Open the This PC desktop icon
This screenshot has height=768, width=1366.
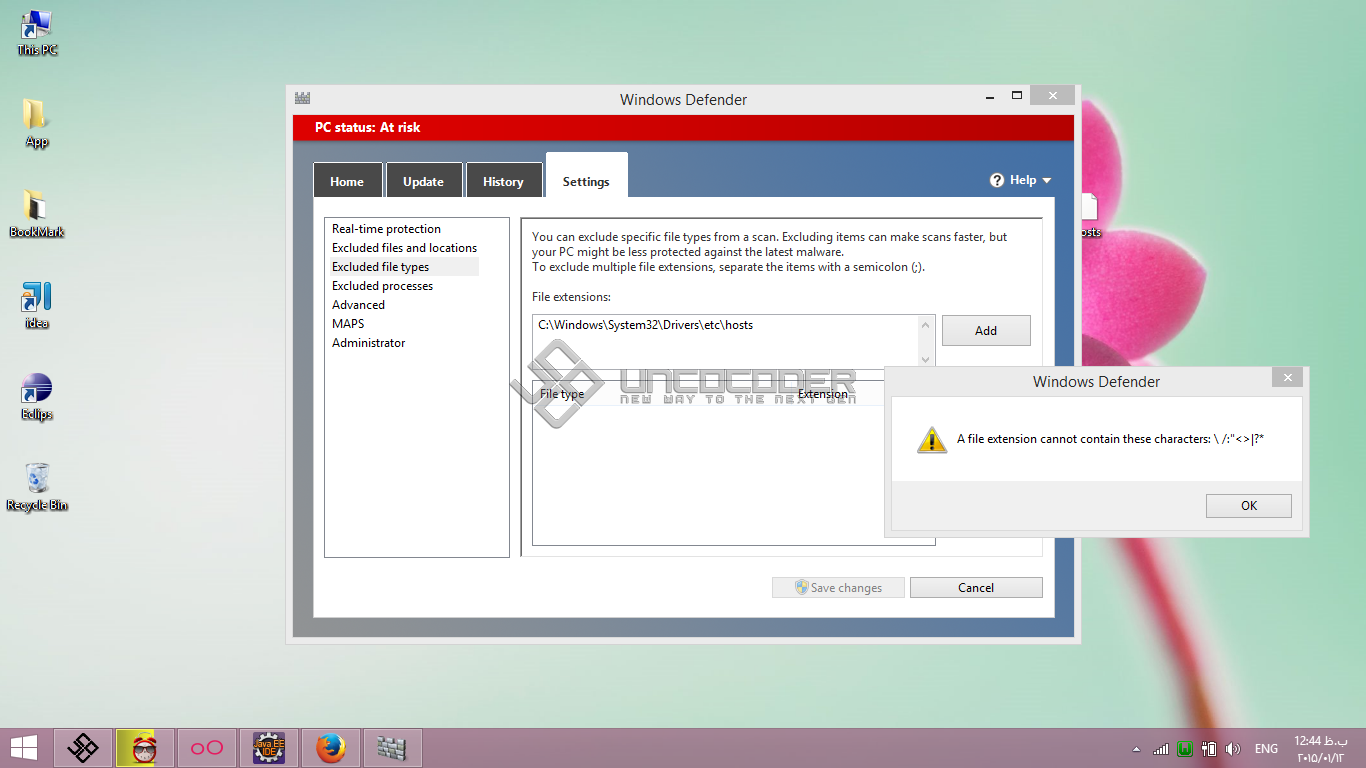[37, 32]
